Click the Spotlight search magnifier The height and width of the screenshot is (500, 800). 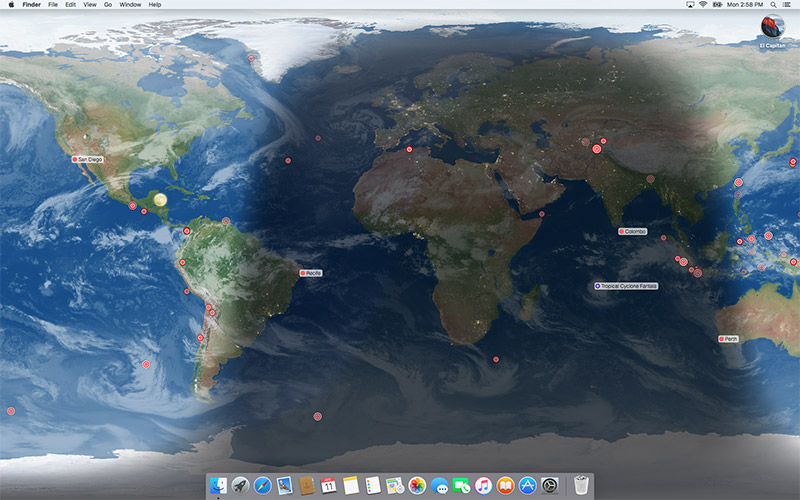772,5
